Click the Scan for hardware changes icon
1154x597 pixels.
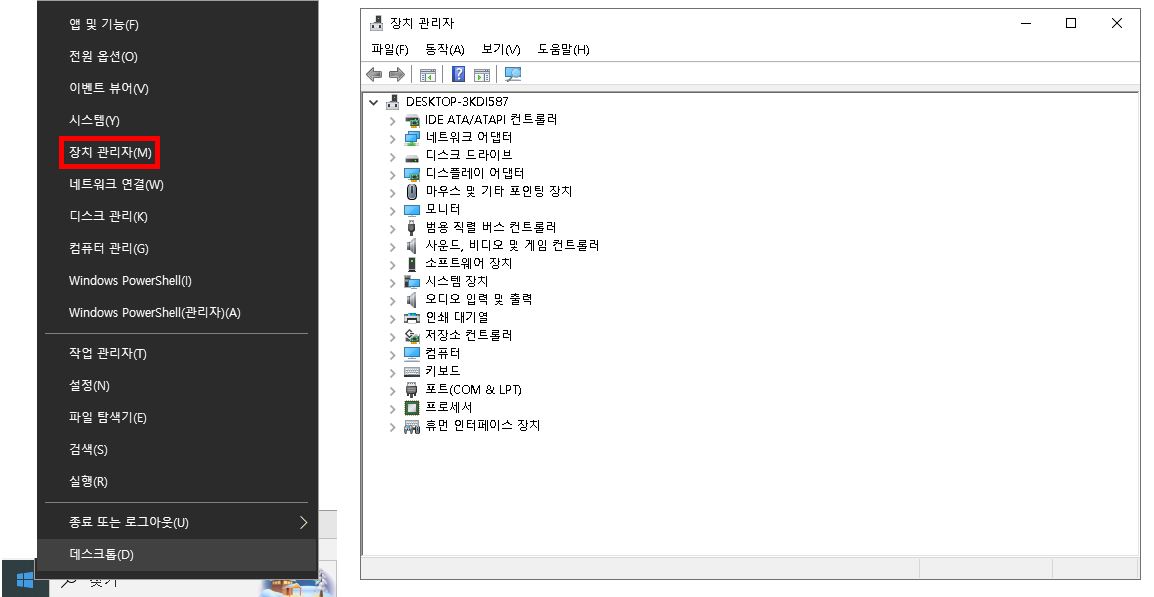510,73
